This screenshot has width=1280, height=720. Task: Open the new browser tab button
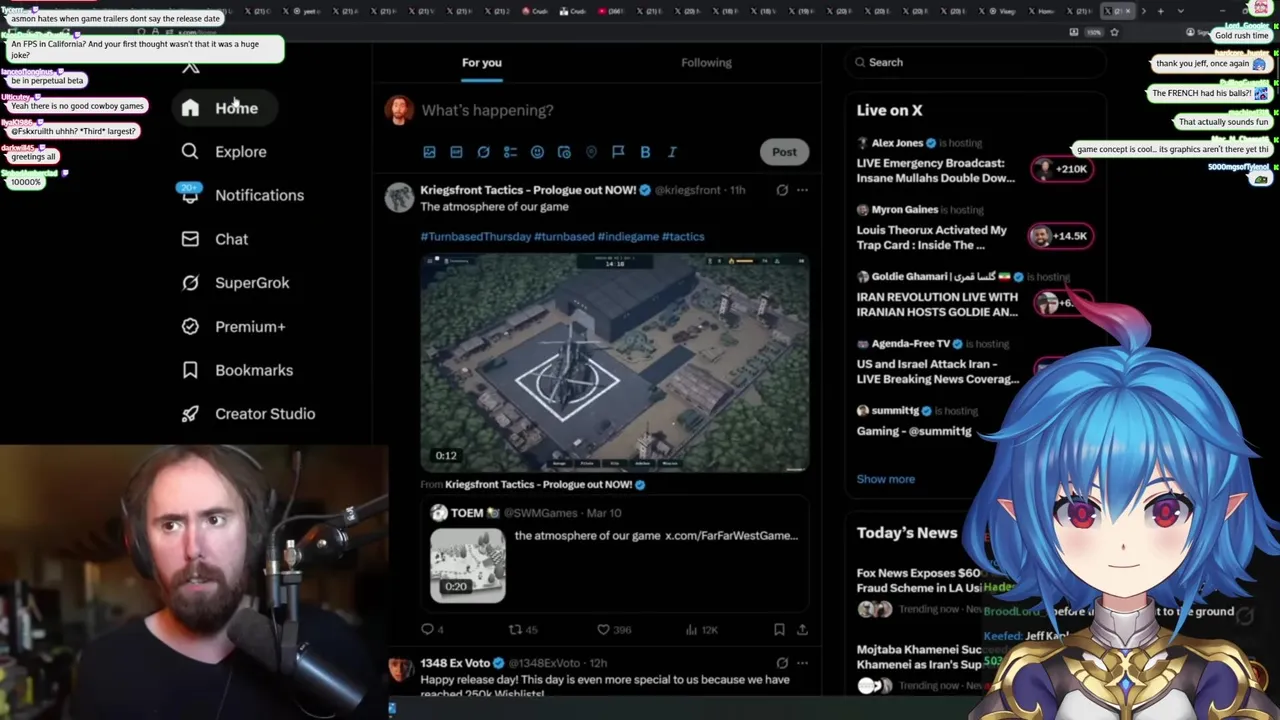click(x=1160, y=11)
